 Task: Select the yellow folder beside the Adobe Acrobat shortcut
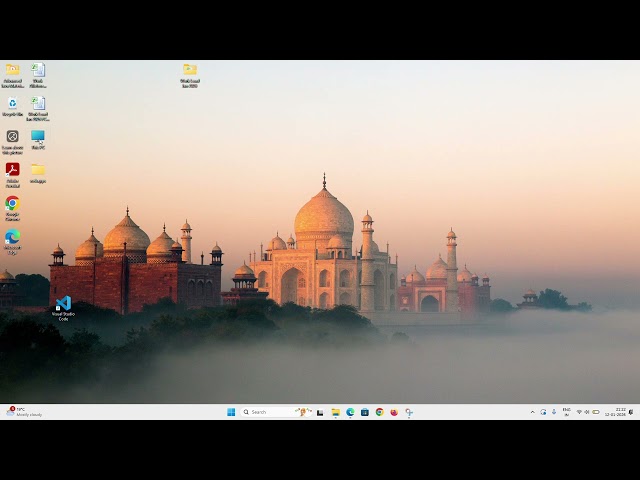(x=38, y=173)
